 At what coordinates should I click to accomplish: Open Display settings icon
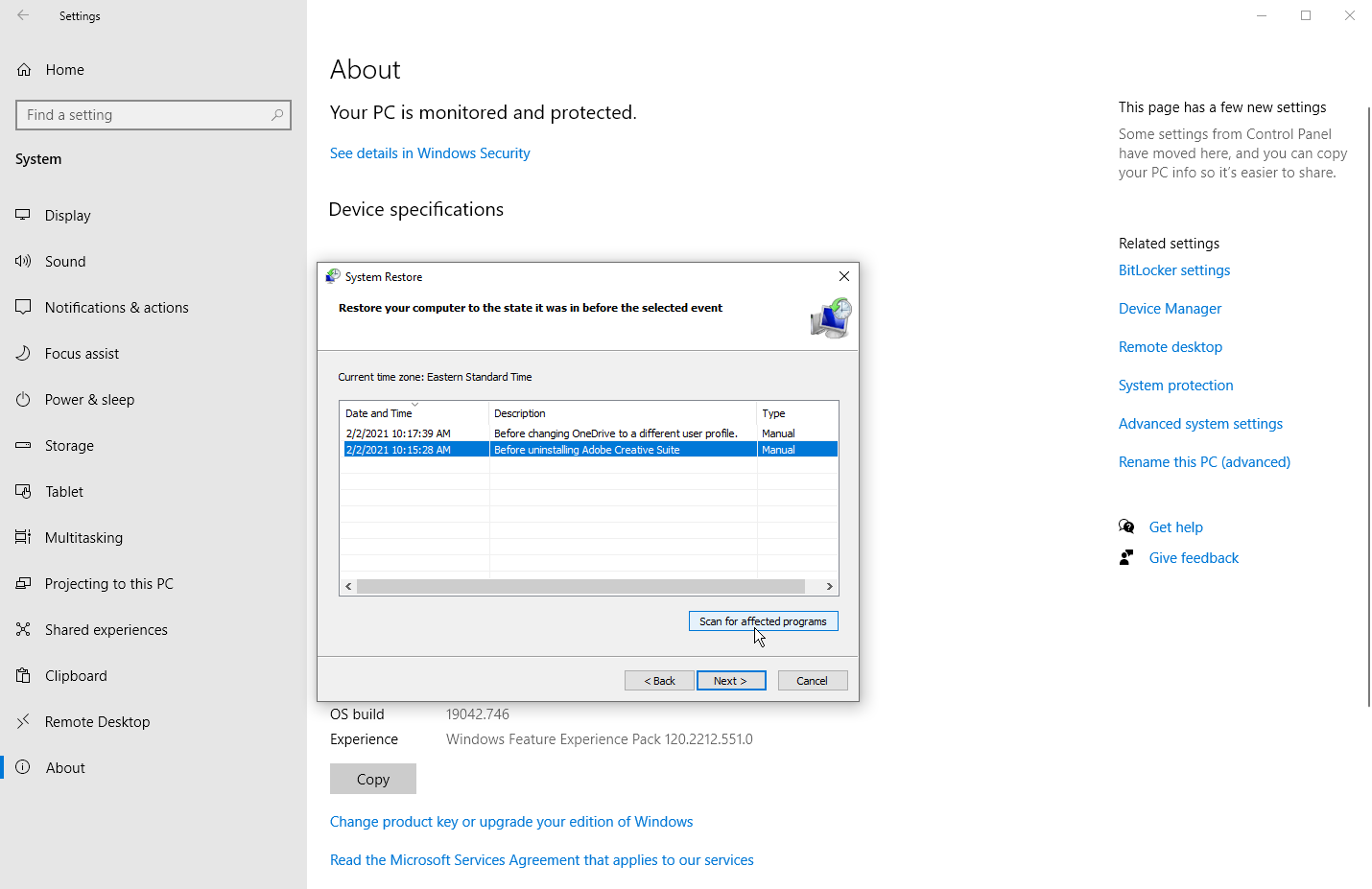tap(23, 215)
